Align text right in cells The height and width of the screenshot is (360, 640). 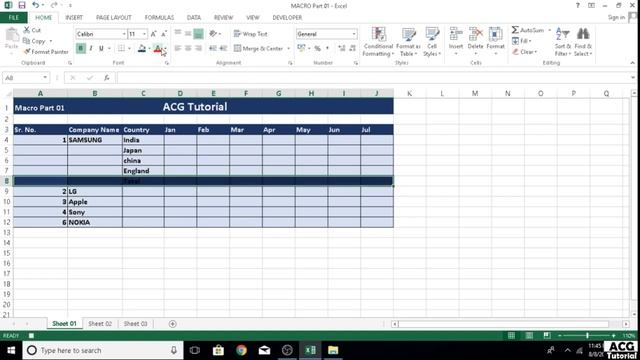click(x=198, y=48)
